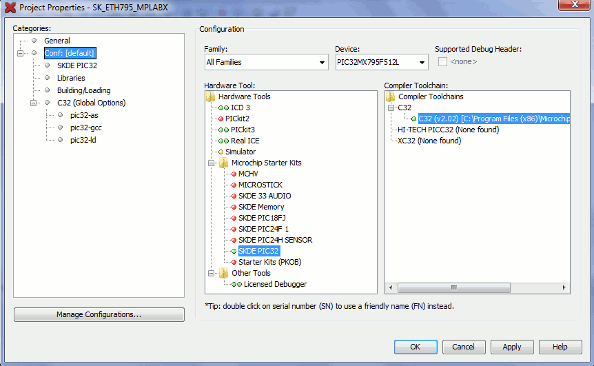Confirm with the OK button
Screen dimensions: 594x366
(x=416, y=347)
